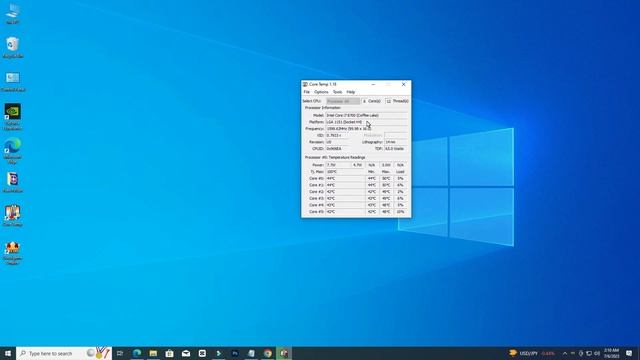Click the Platform field showing LGA 1151

pyautogui.click(x=367, y=122)
